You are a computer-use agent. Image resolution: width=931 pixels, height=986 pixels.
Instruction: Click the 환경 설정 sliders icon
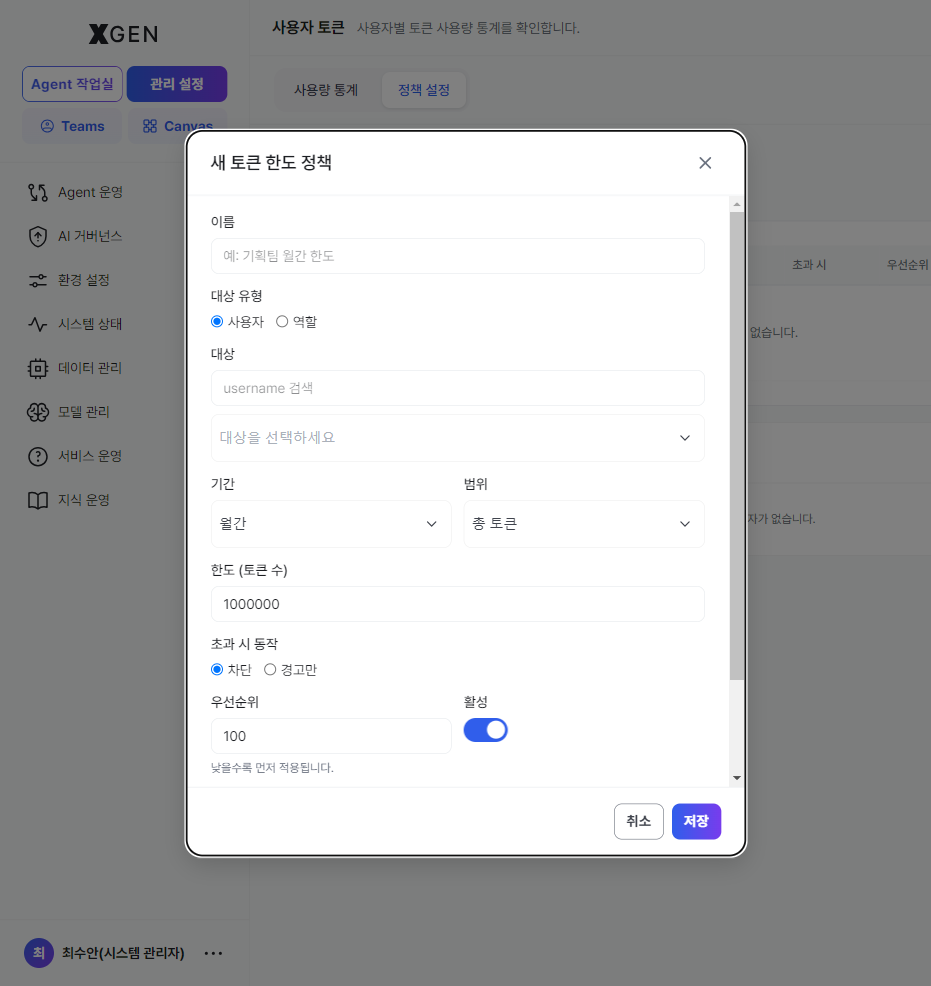pos(38,280)
